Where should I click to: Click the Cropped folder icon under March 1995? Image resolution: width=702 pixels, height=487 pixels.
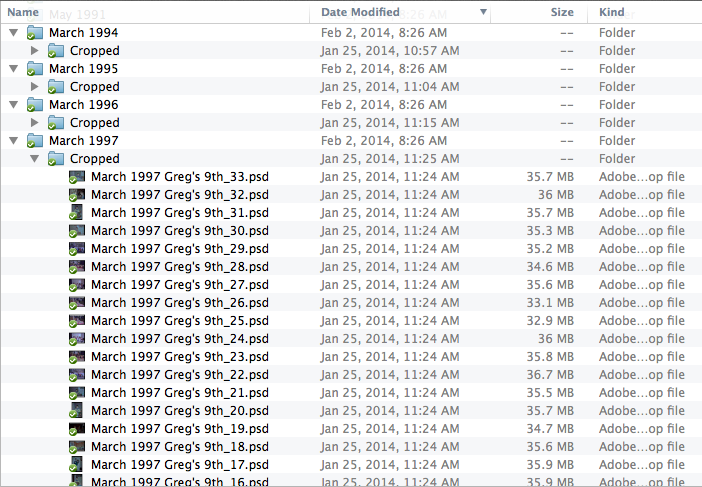57,87
